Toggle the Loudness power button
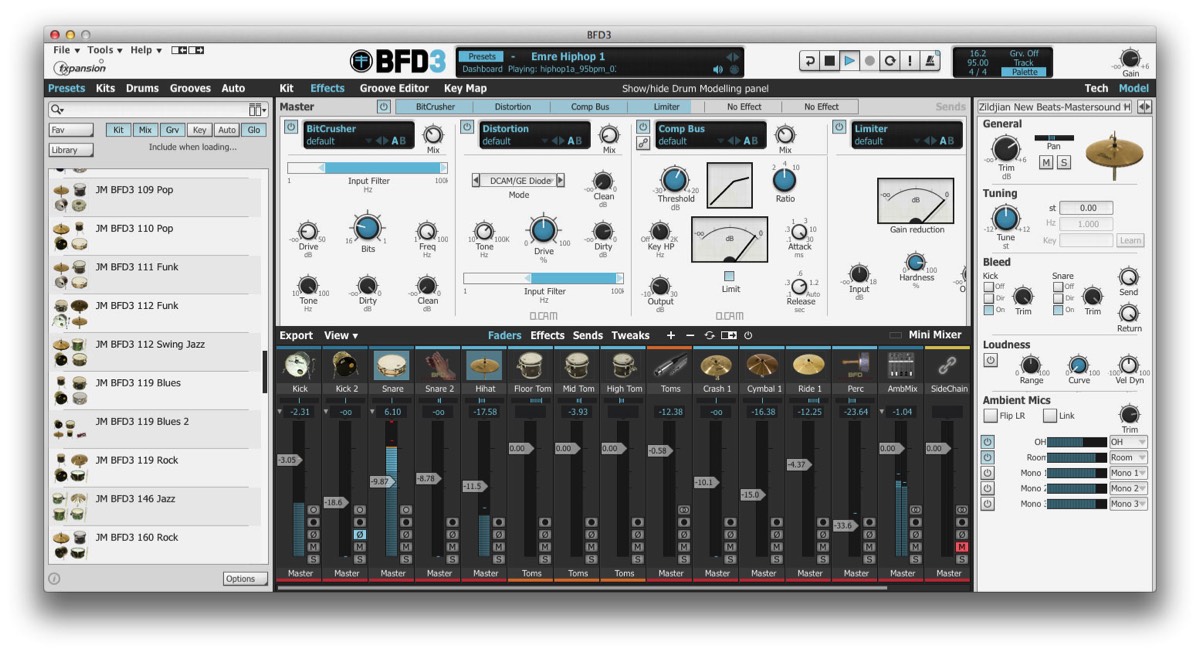The width and height of the screenshot is (1200, 652). (x=990, y=361)
